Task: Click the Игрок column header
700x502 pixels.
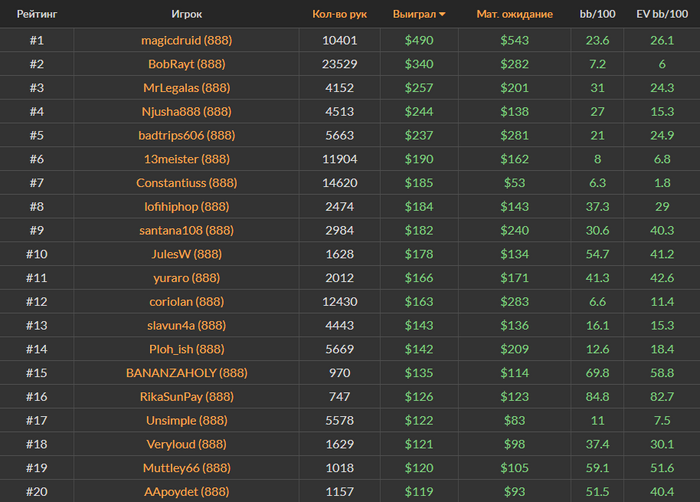Action: (x=186, y=15)
